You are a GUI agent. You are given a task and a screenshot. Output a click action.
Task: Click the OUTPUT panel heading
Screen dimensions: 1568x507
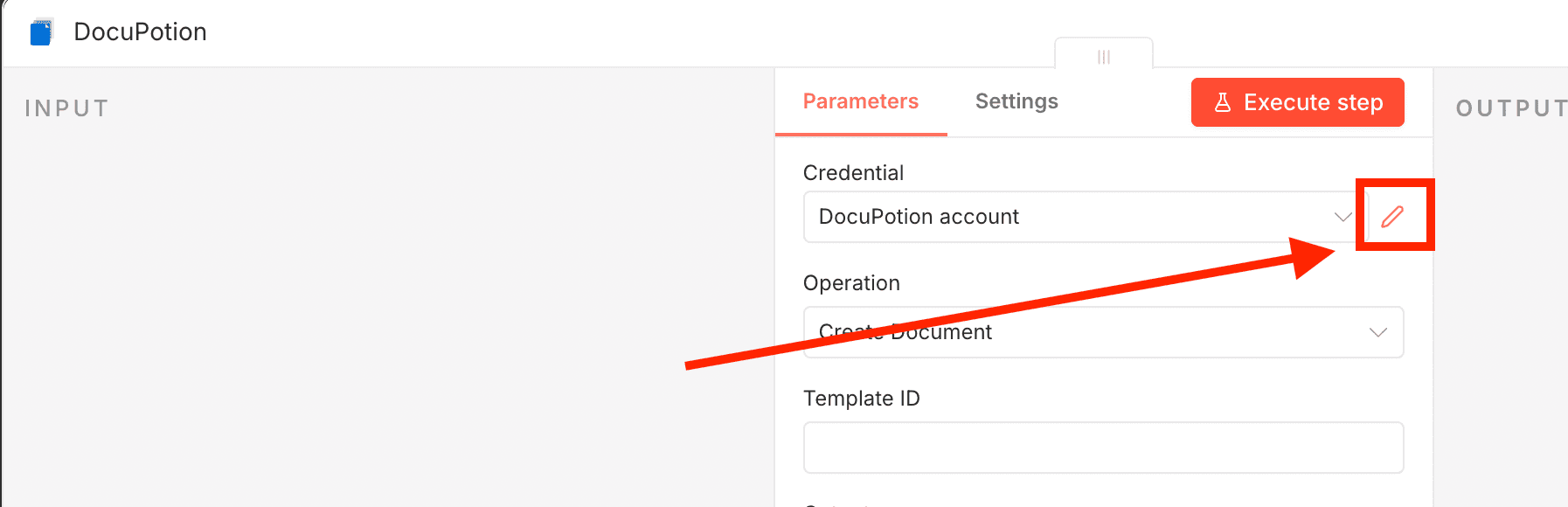point(1510,108)
